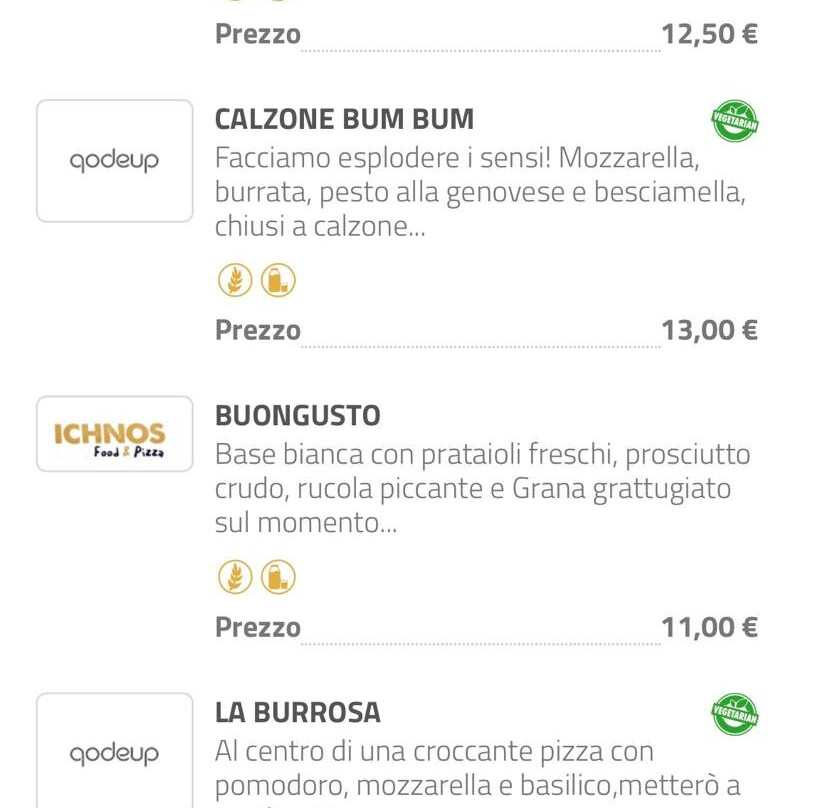833x808 pixels.
Task: Click the 11,00 € price
Action: click(x=709, y=627)
